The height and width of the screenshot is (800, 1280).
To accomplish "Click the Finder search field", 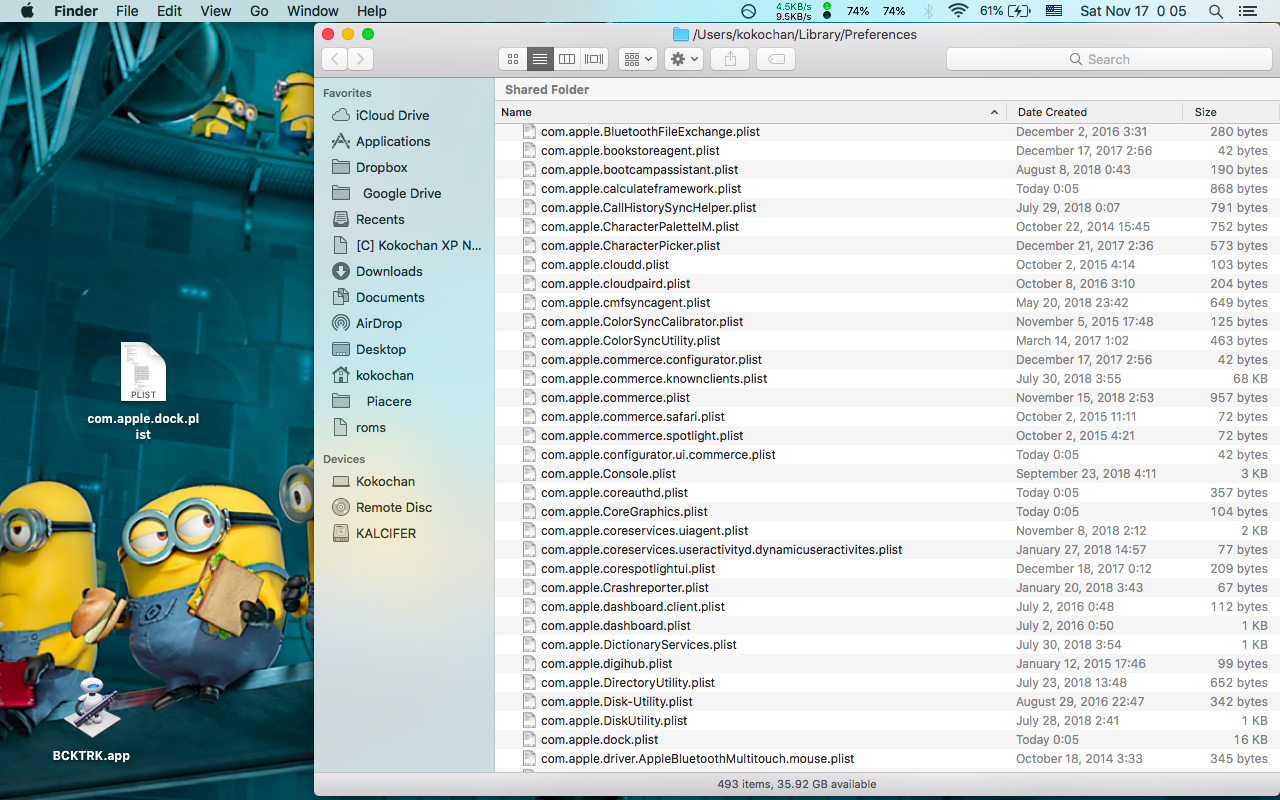I will click(x=1108, y=59).
